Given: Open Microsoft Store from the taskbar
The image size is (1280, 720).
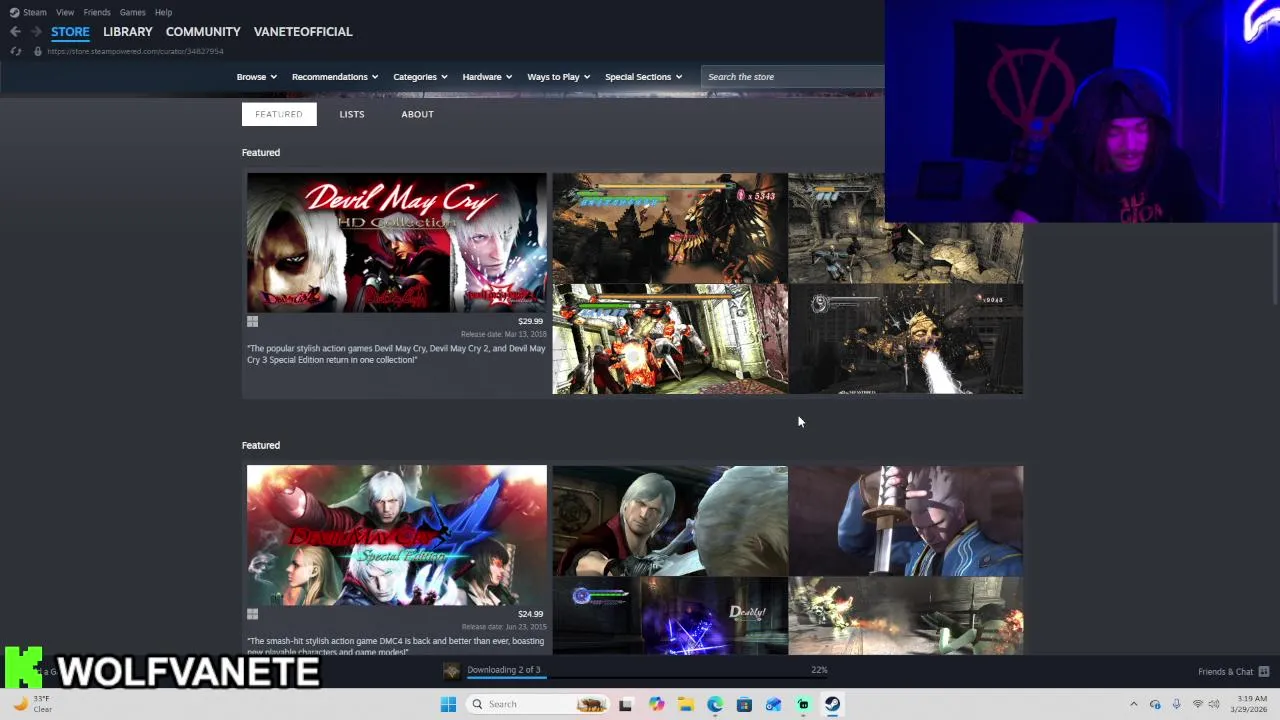Looking at the screenshot, I should [x=744, y=704].
